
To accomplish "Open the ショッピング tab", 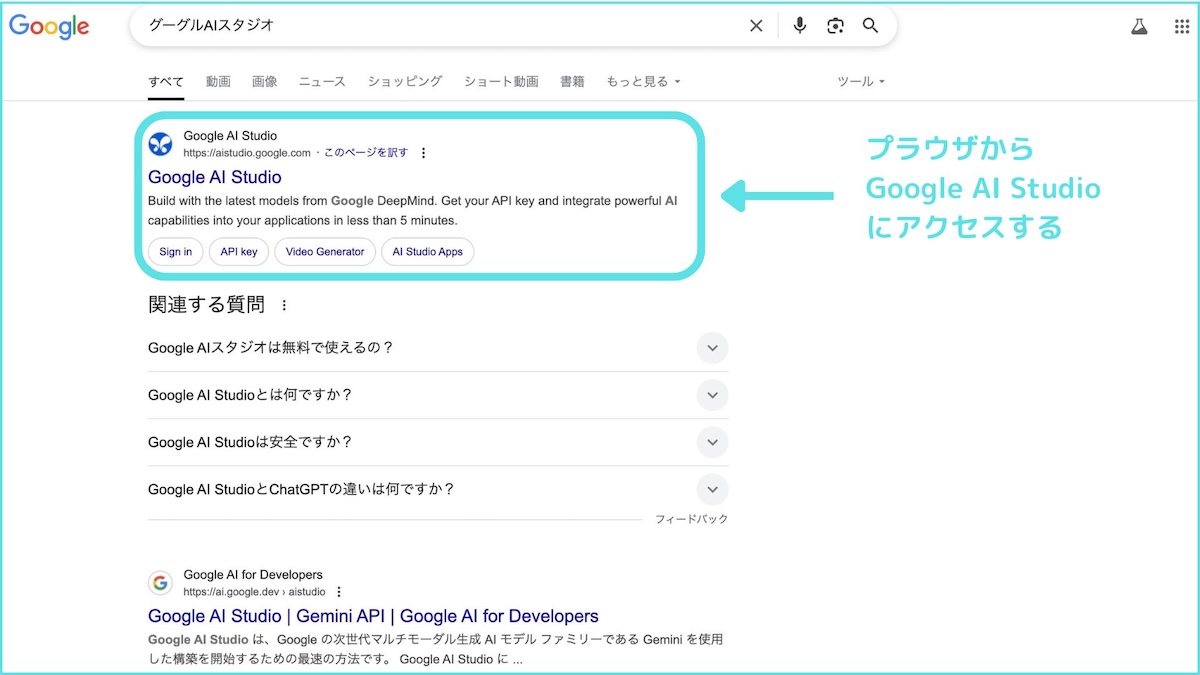I will [x=405, y=82].
